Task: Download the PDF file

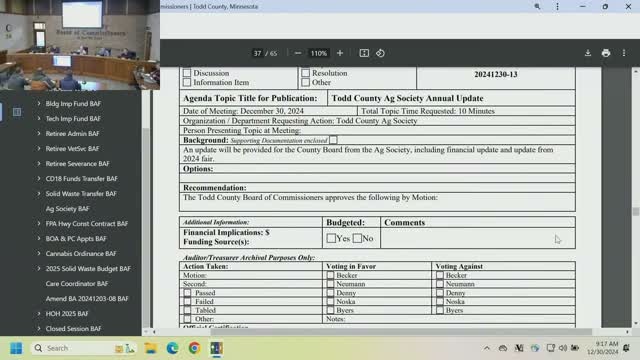Action: click(x=588, y=53)
